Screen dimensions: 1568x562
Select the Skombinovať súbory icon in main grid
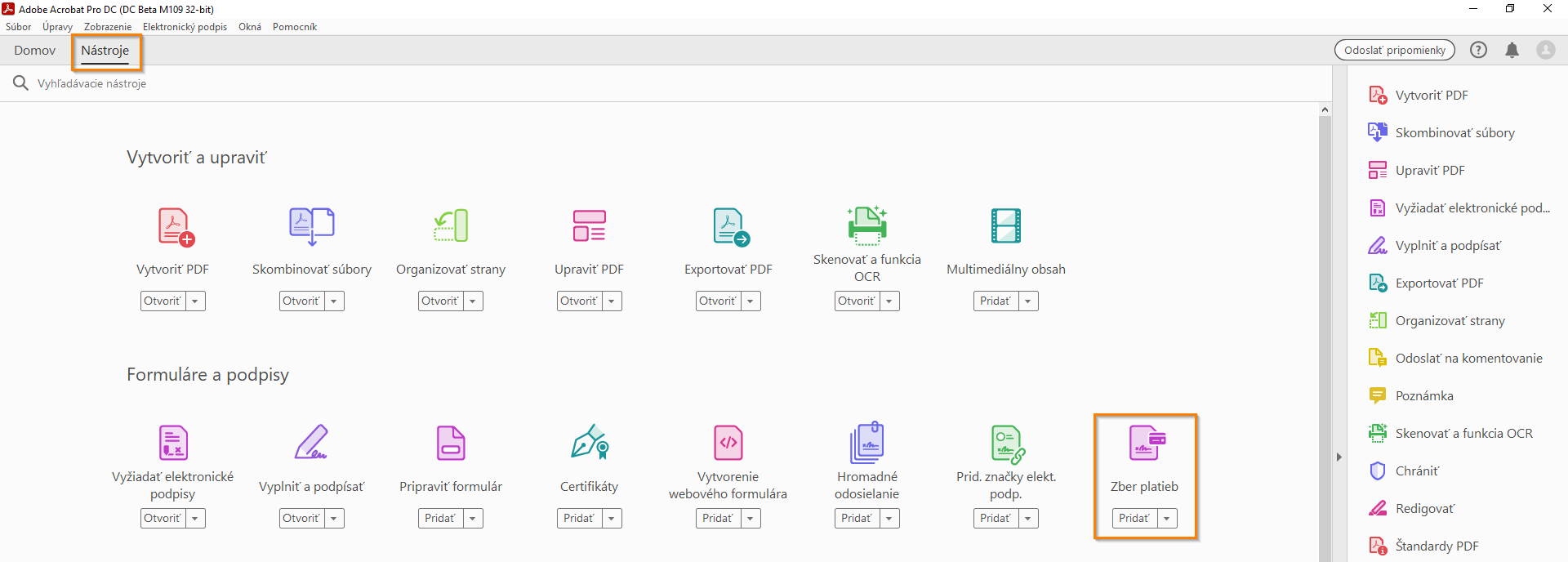tap(312, 226)
